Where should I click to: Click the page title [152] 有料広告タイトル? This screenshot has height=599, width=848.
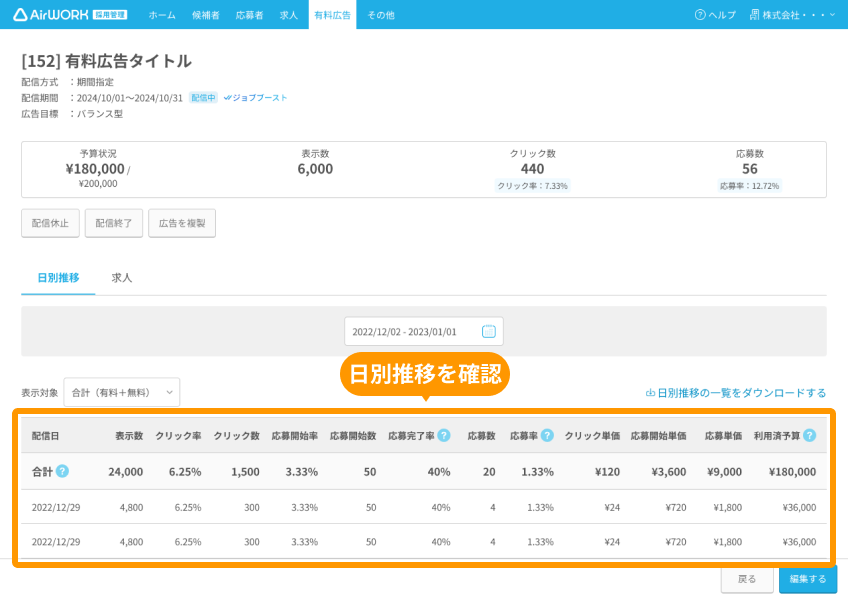(107, 61)
